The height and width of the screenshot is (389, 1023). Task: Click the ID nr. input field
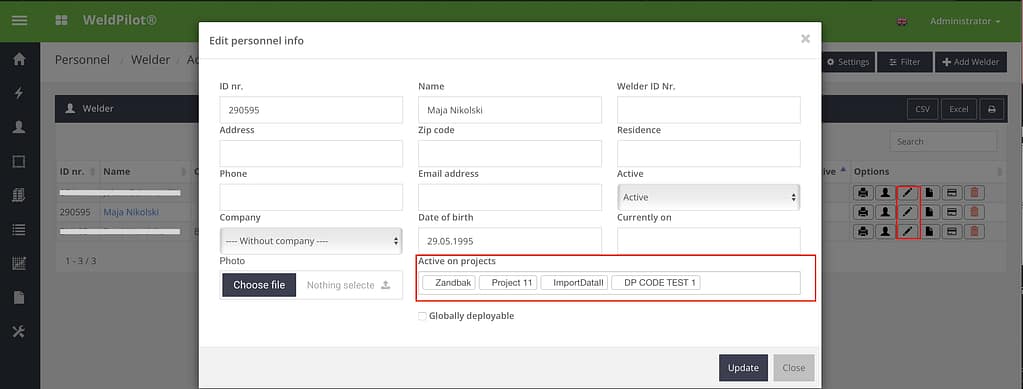point(311,110)
